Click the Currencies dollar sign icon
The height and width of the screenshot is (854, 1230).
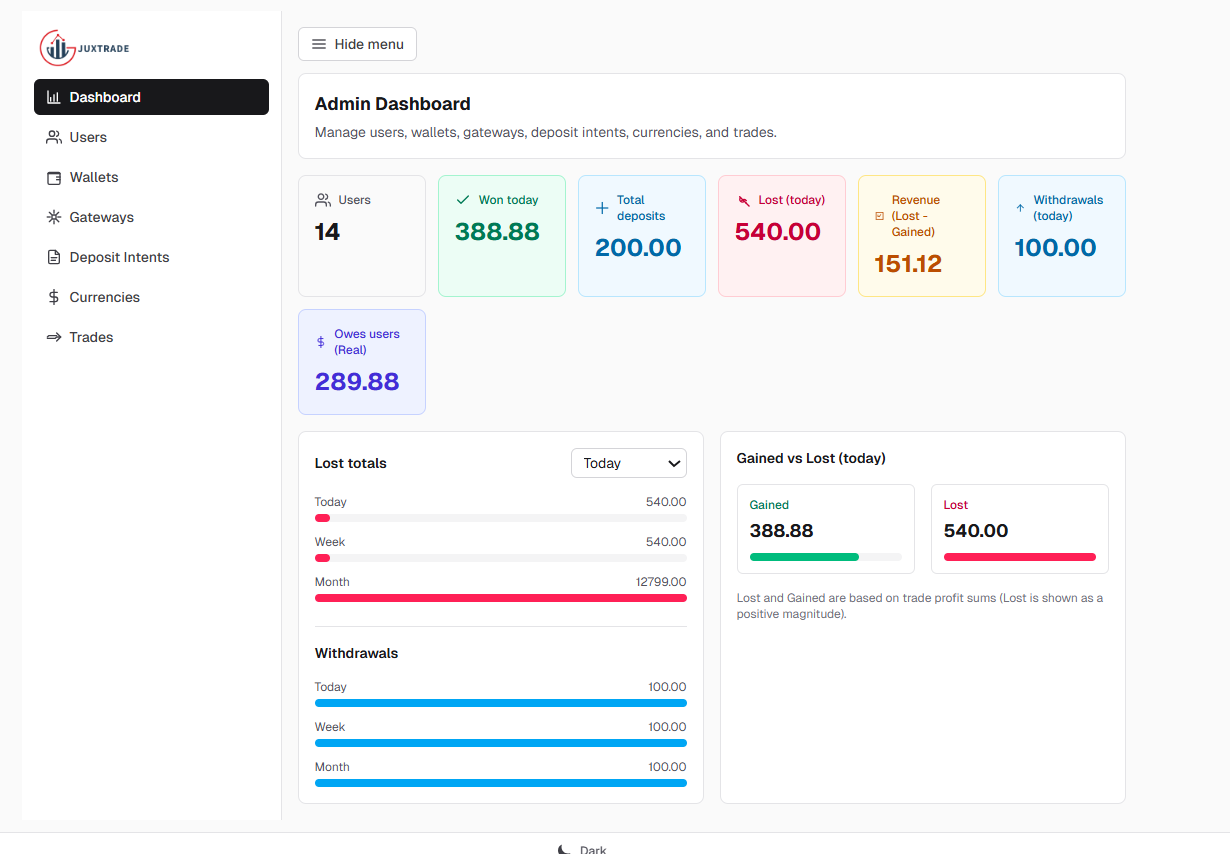54,297
